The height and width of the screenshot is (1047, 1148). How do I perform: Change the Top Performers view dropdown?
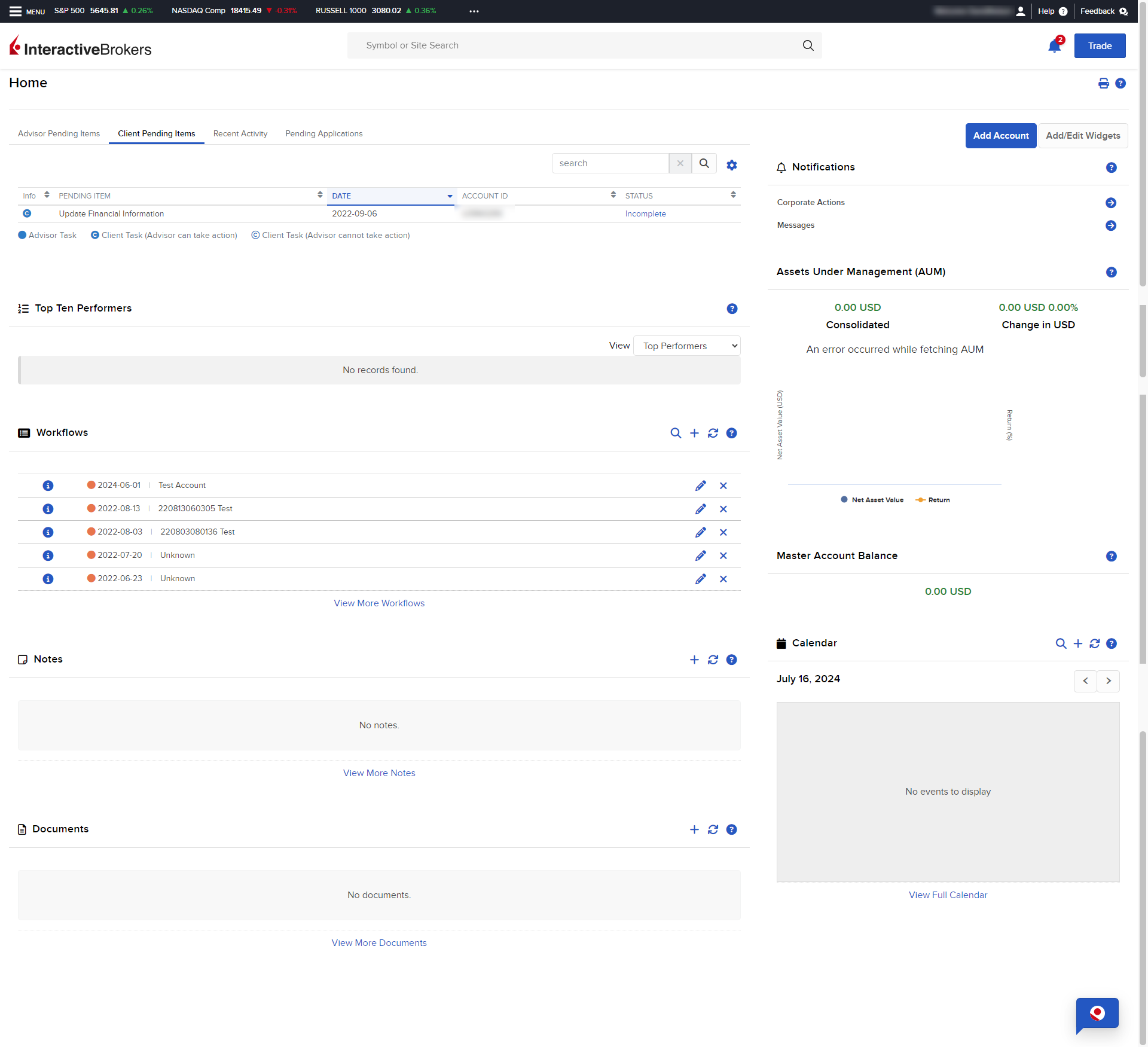click(x=686, y=346)
